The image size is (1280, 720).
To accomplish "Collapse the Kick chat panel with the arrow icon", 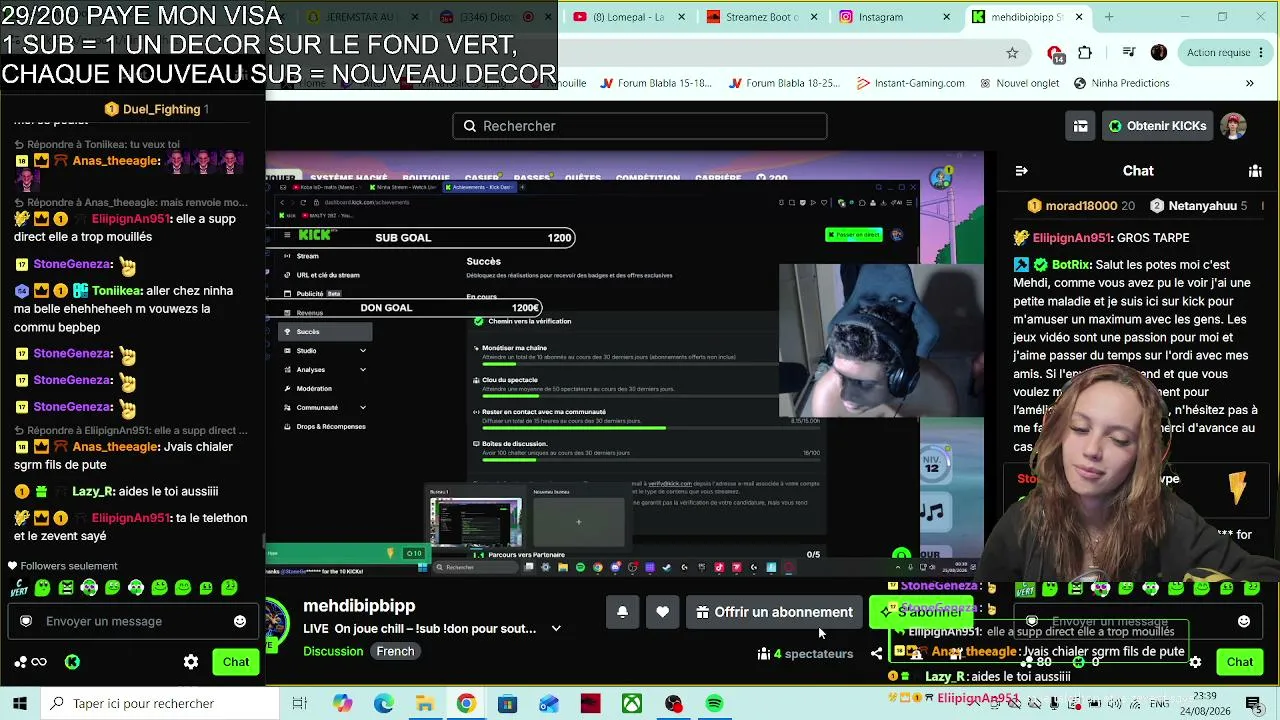I will 1021,171.
